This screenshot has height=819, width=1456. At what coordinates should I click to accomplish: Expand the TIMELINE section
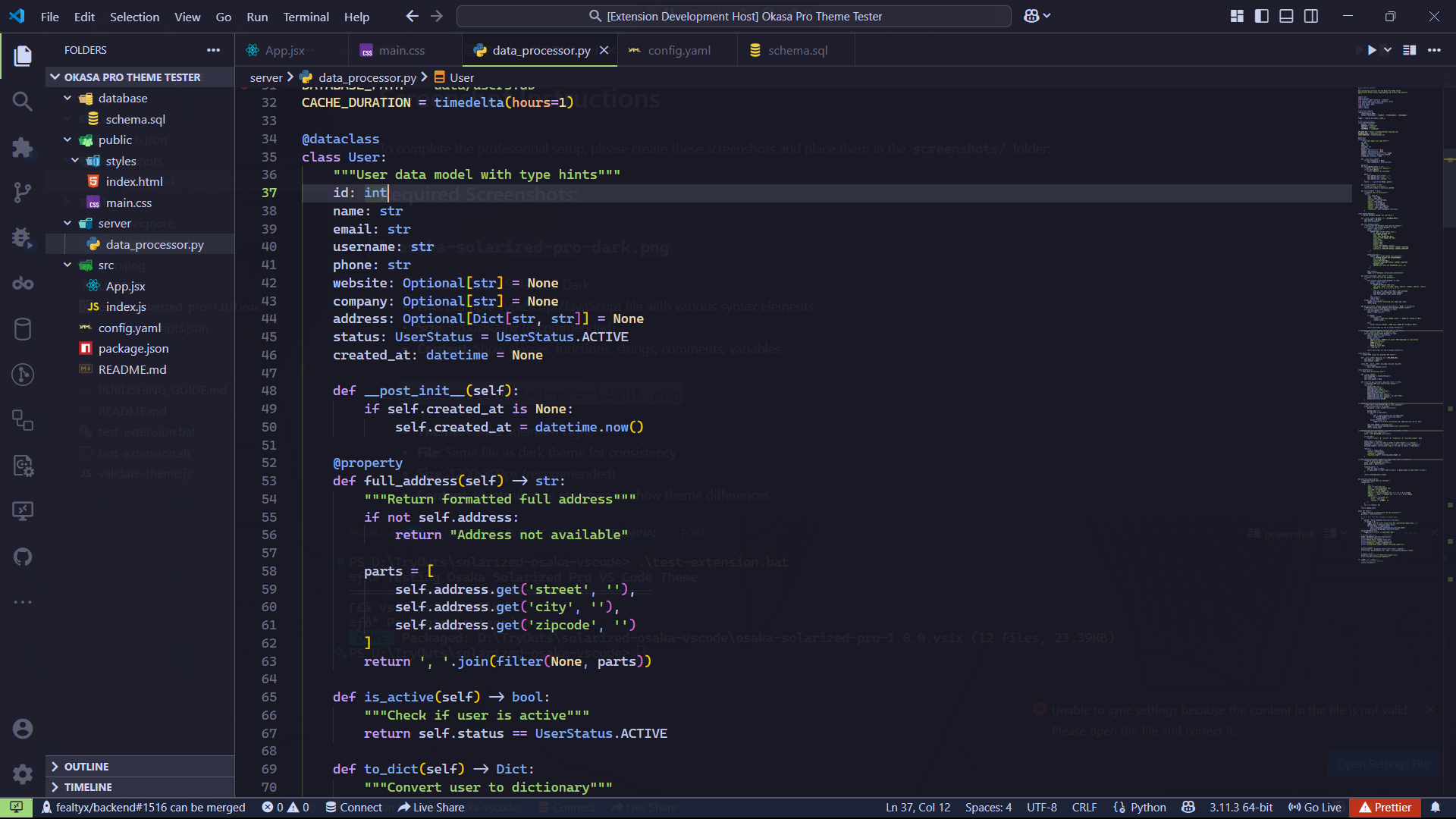(87, 787)
